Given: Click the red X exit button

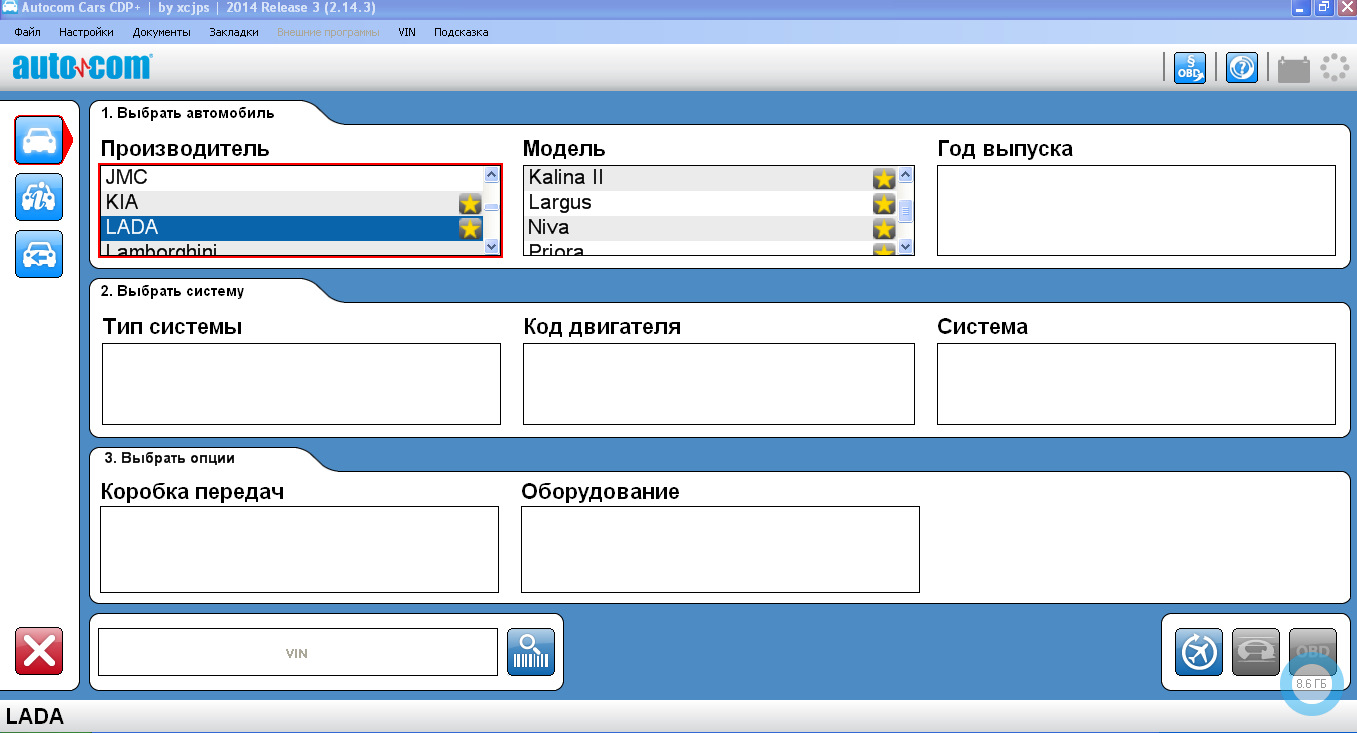Looking at the screenshot, I should [x=39, y=651].
